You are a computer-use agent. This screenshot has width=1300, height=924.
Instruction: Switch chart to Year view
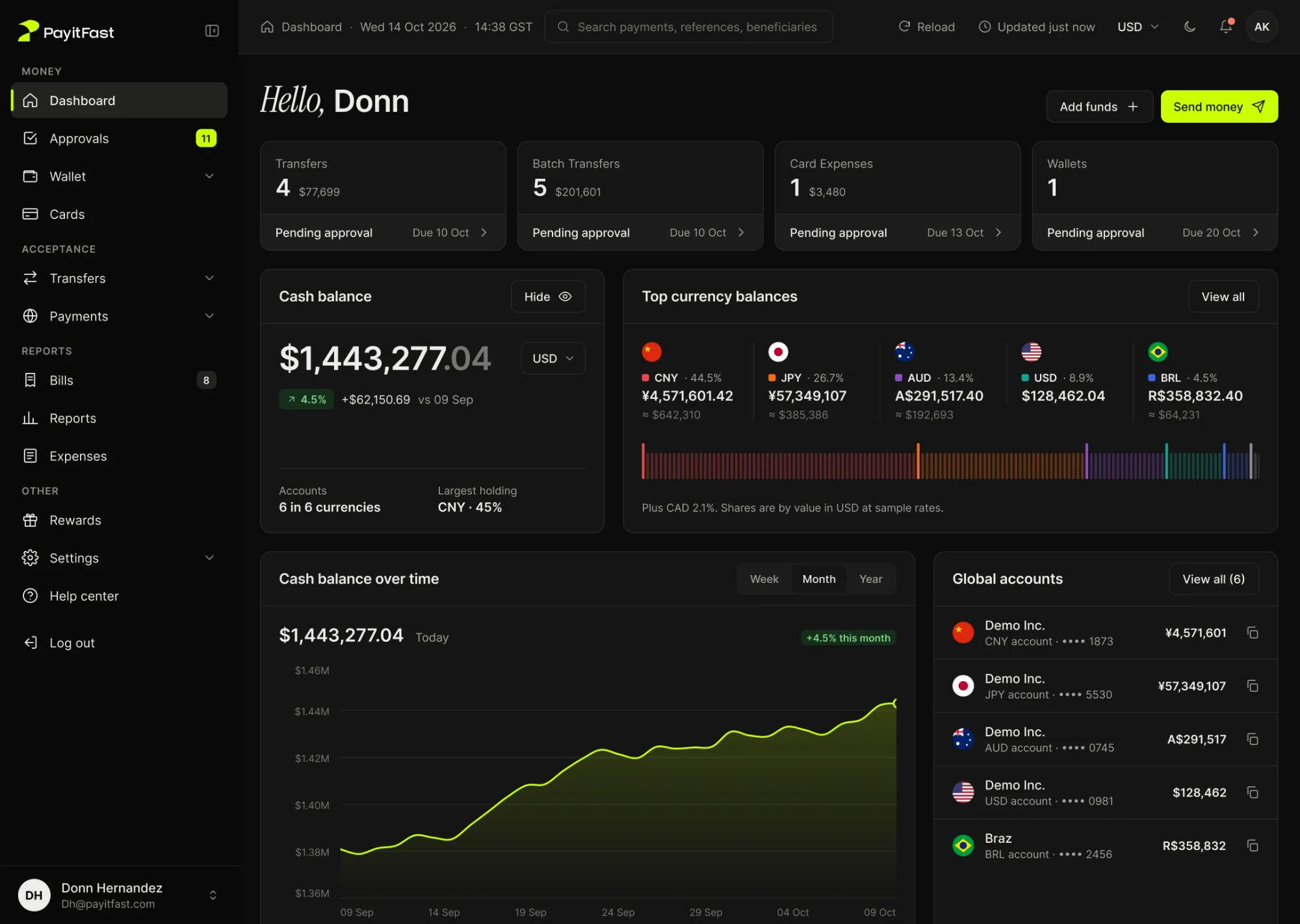click(x=870, y=579)
